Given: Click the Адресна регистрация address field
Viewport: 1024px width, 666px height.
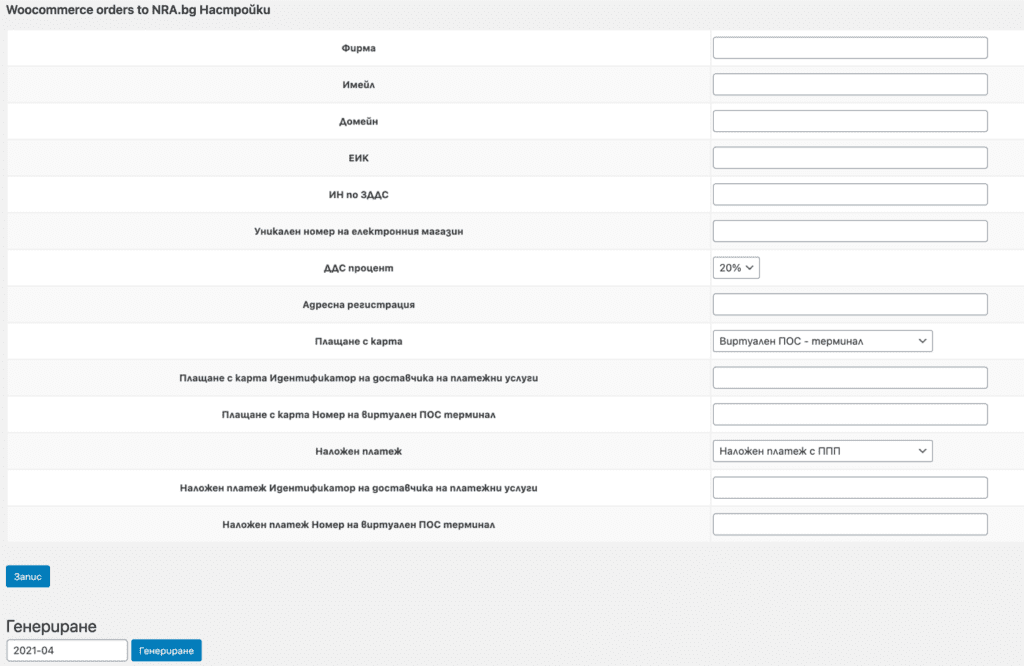Looking at the screenshot, I should click(848, 303).
